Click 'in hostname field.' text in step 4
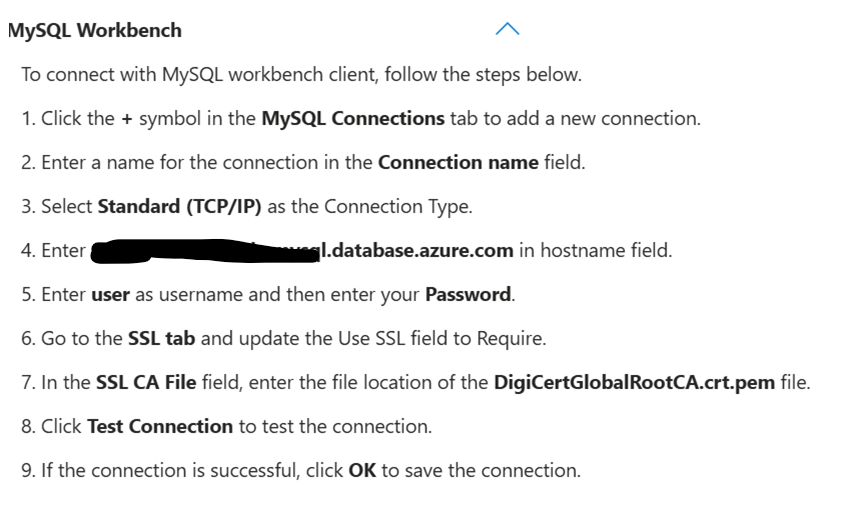Image resolution: width=862 pixels, height=514 pixels. click(595, 250)
